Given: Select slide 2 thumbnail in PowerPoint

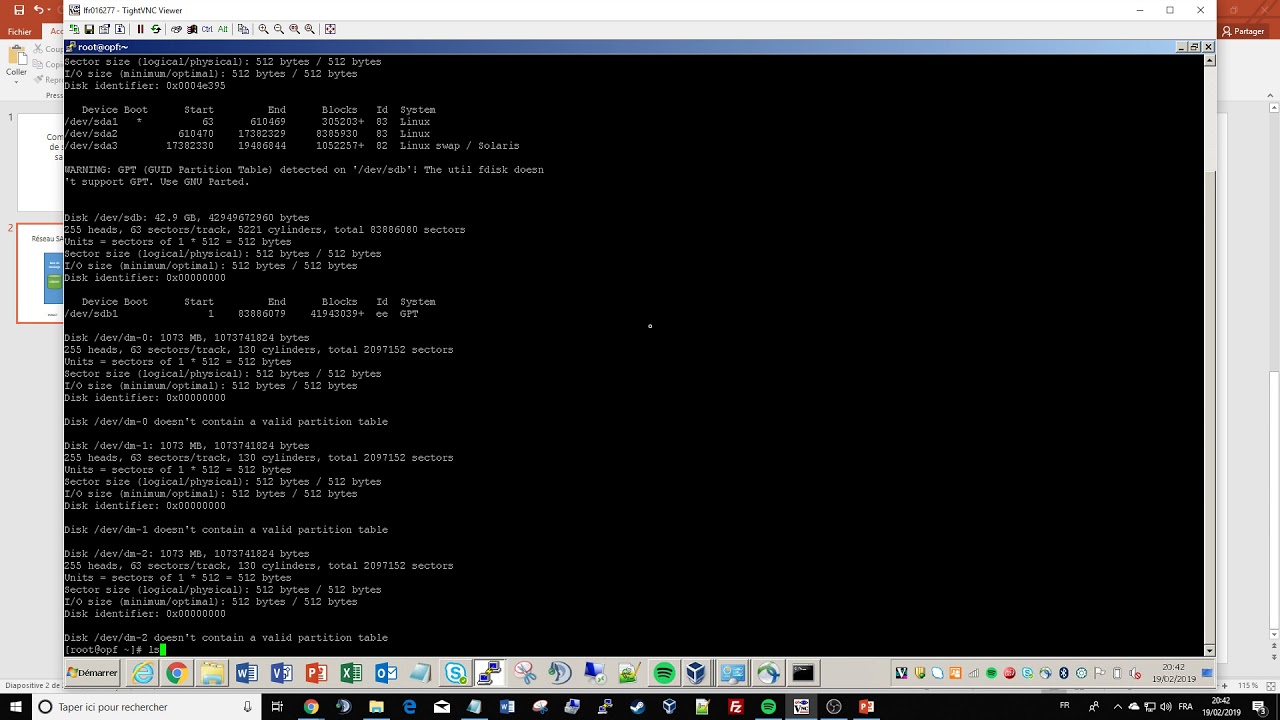Looking at the screenshot, I should tap(40, 273).
